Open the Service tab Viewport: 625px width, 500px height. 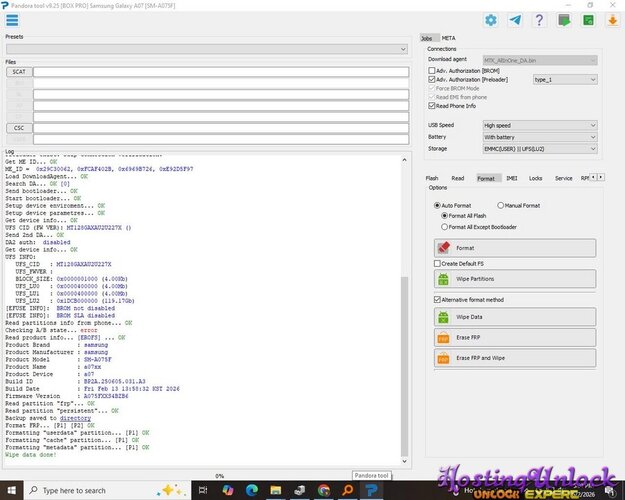(564, 178)
